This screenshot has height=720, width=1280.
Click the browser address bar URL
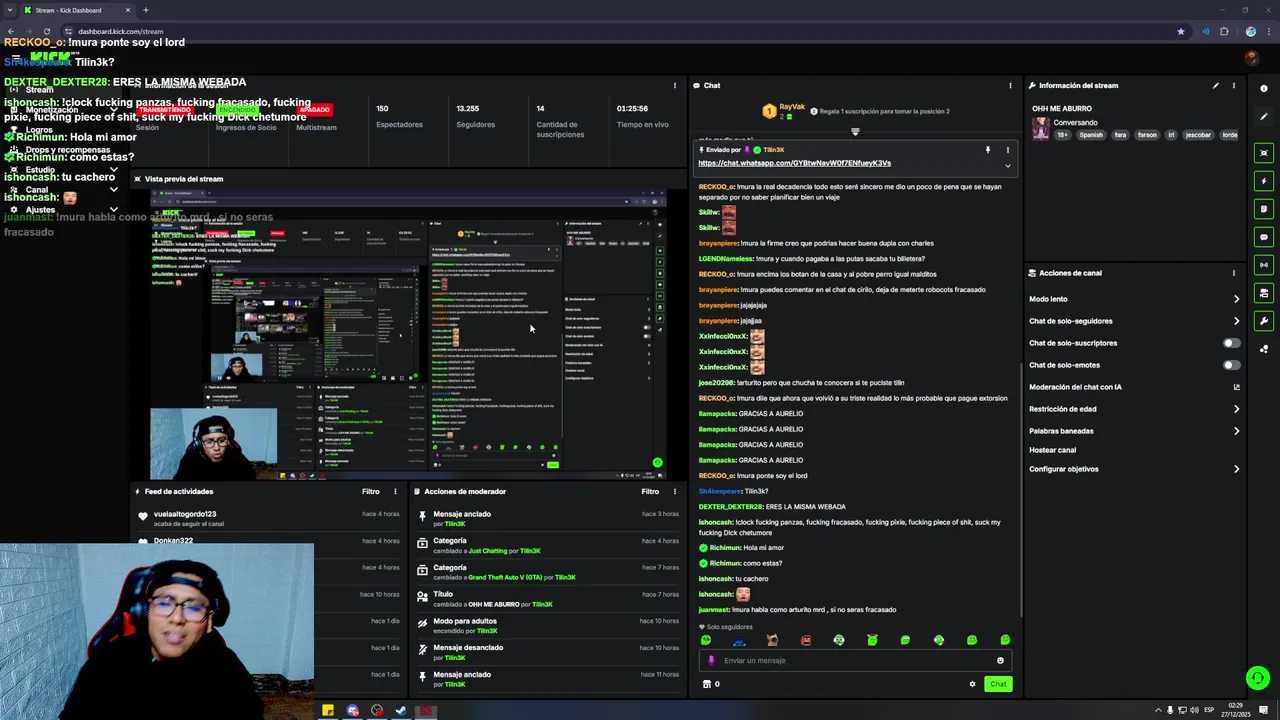tap(120, 31)
